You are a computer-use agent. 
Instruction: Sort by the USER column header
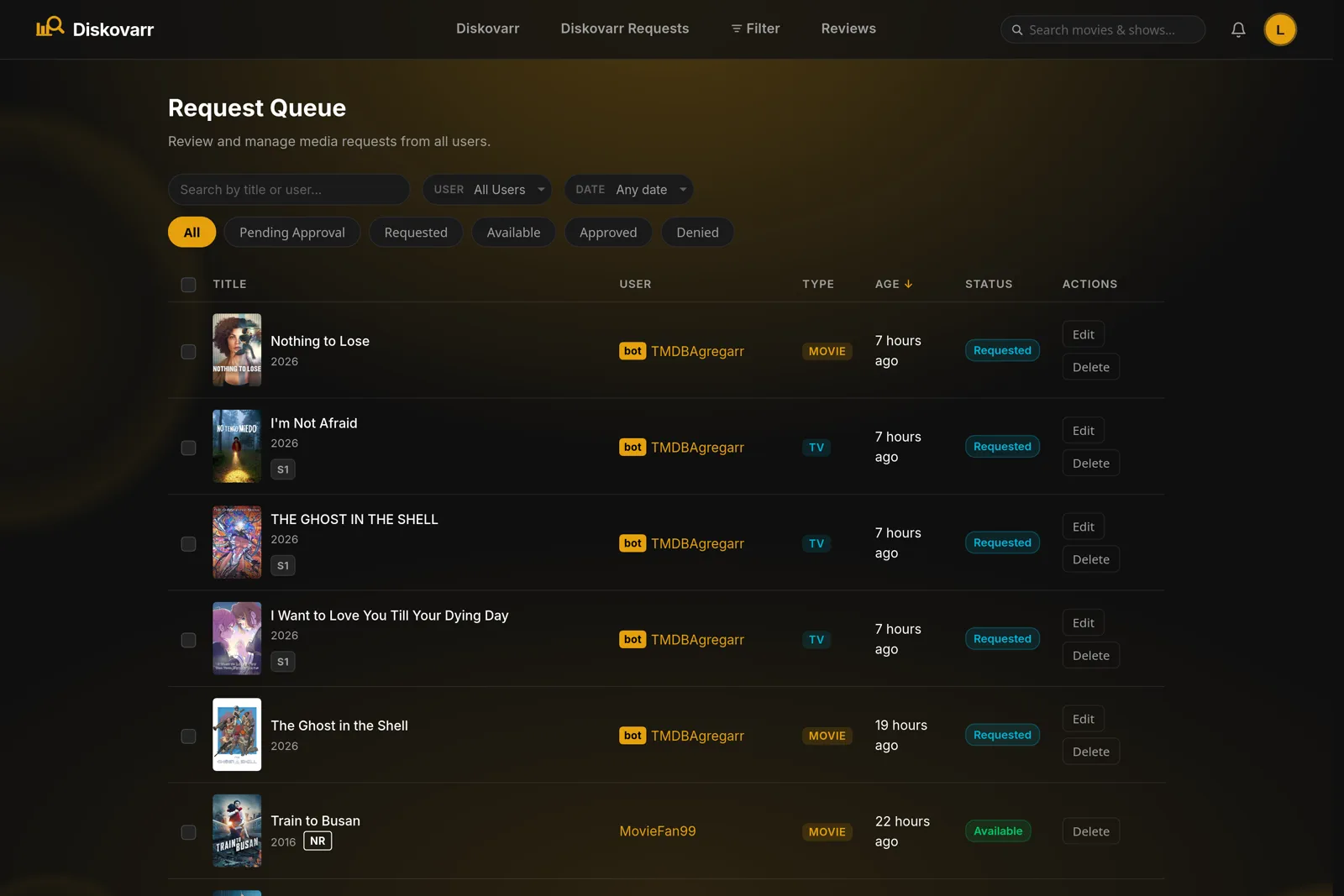(x=635, y=284)
